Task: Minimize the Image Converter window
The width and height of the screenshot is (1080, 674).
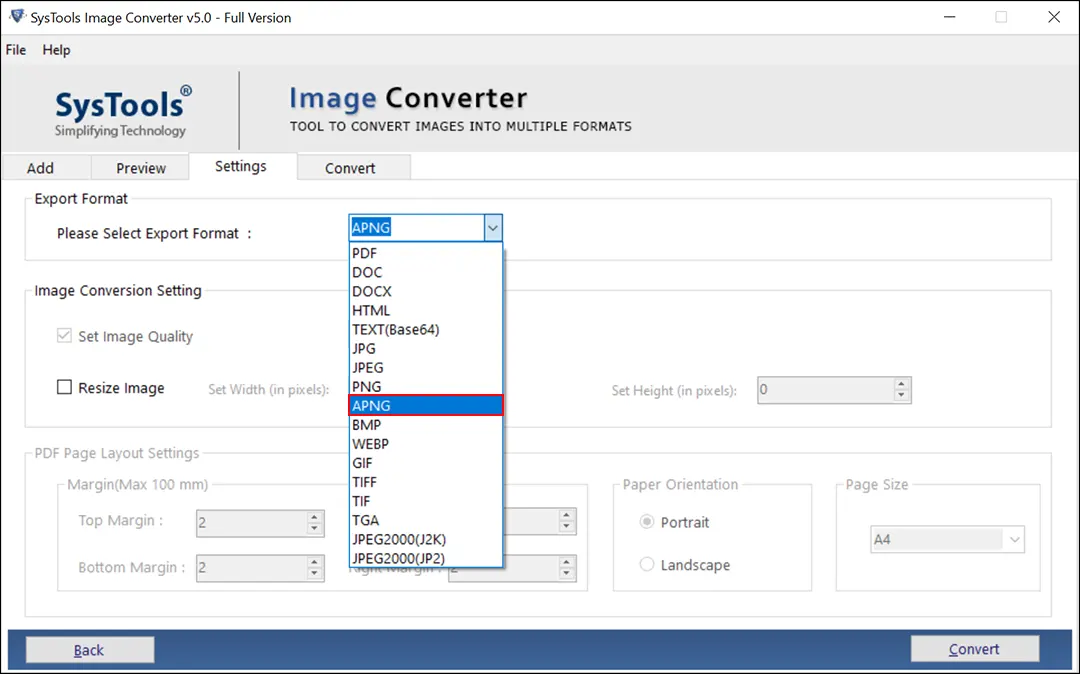Action: (x=949, y=17)
